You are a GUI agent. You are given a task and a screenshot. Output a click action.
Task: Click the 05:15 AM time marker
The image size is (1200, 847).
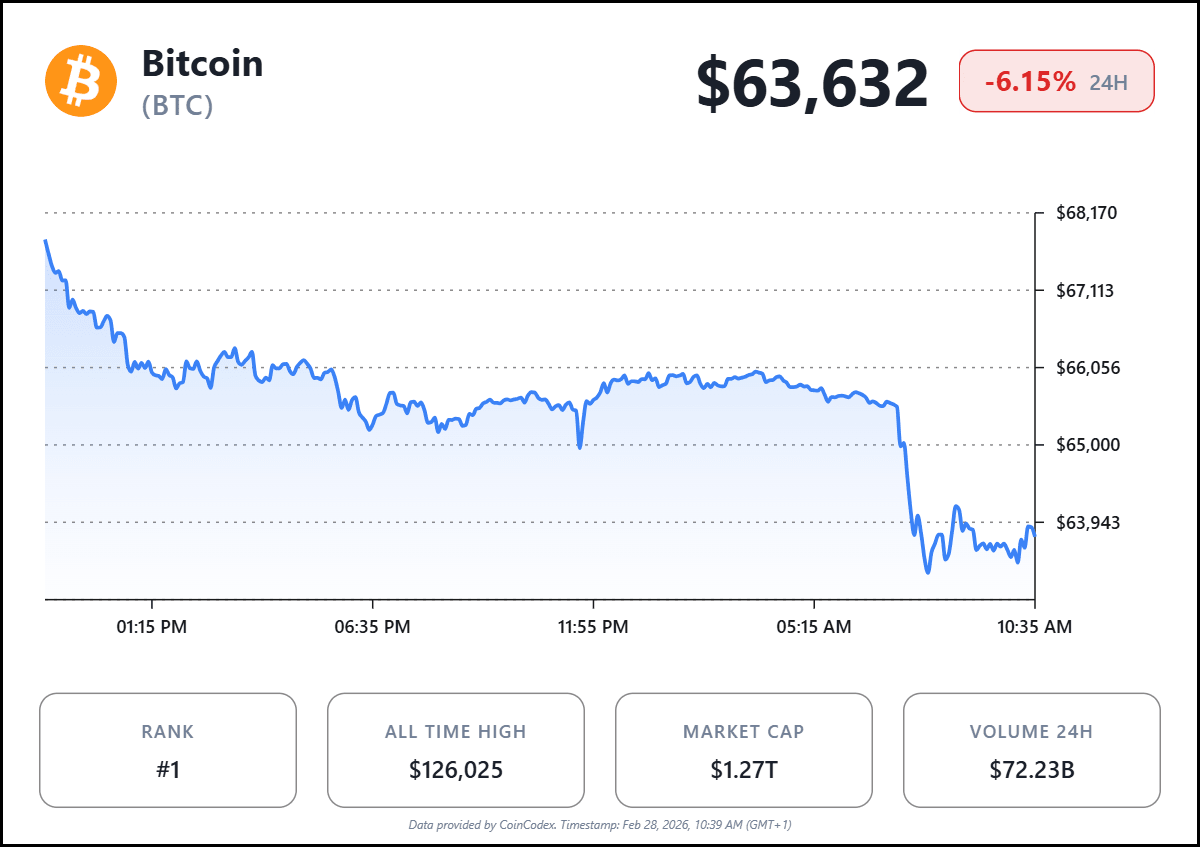[814, 627]
